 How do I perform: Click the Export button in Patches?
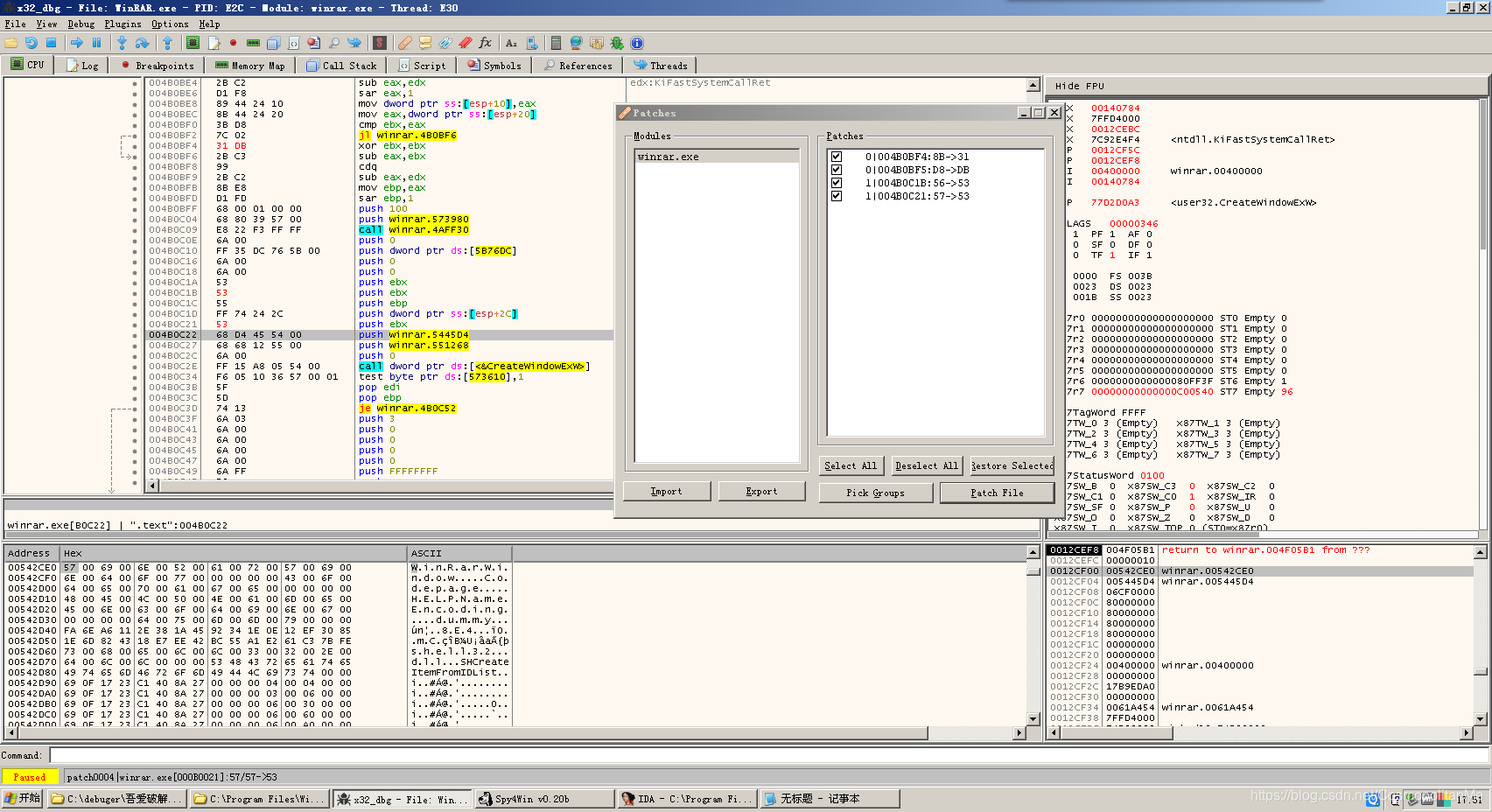coord(761,492)
